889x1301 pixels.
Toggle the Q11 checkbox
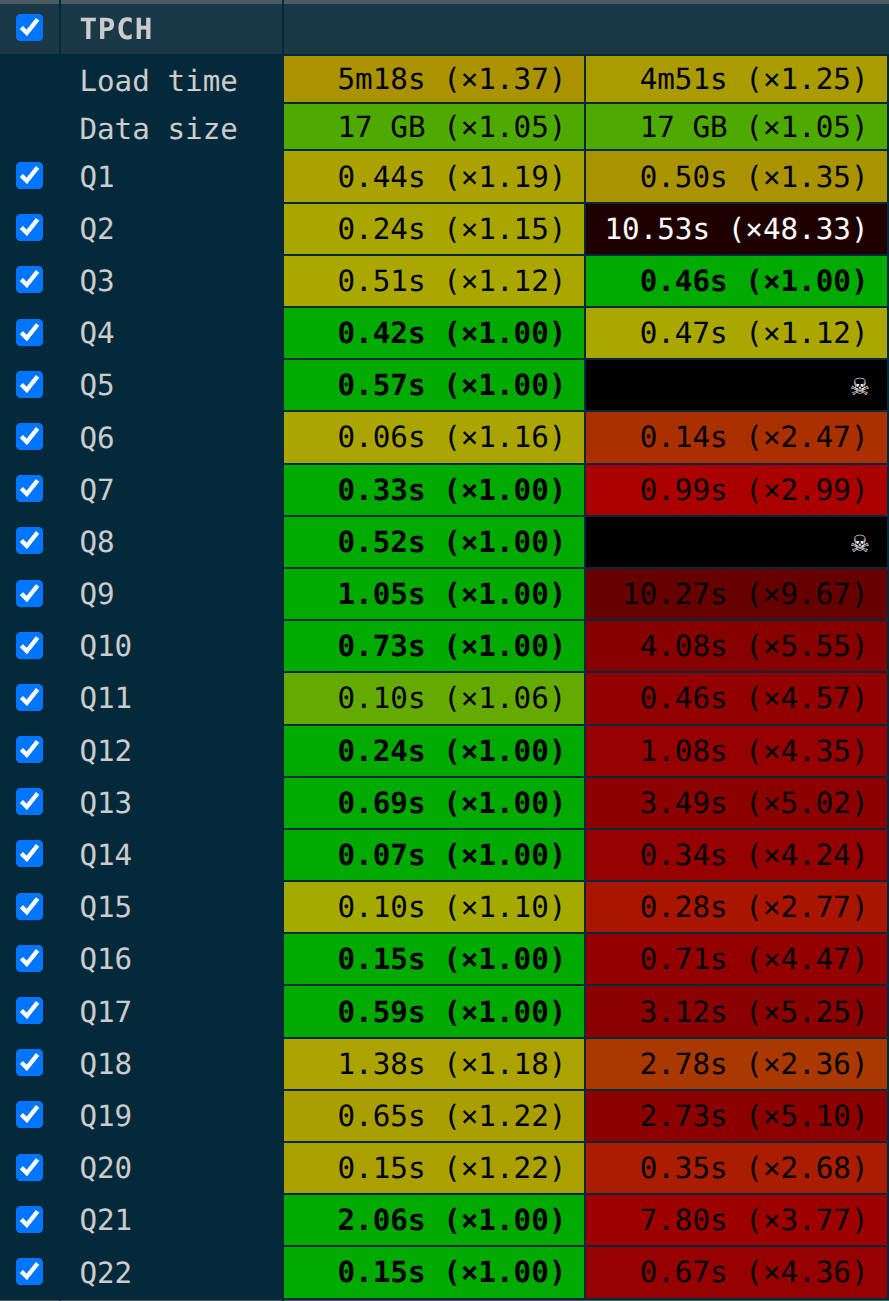tap(30, 697)
